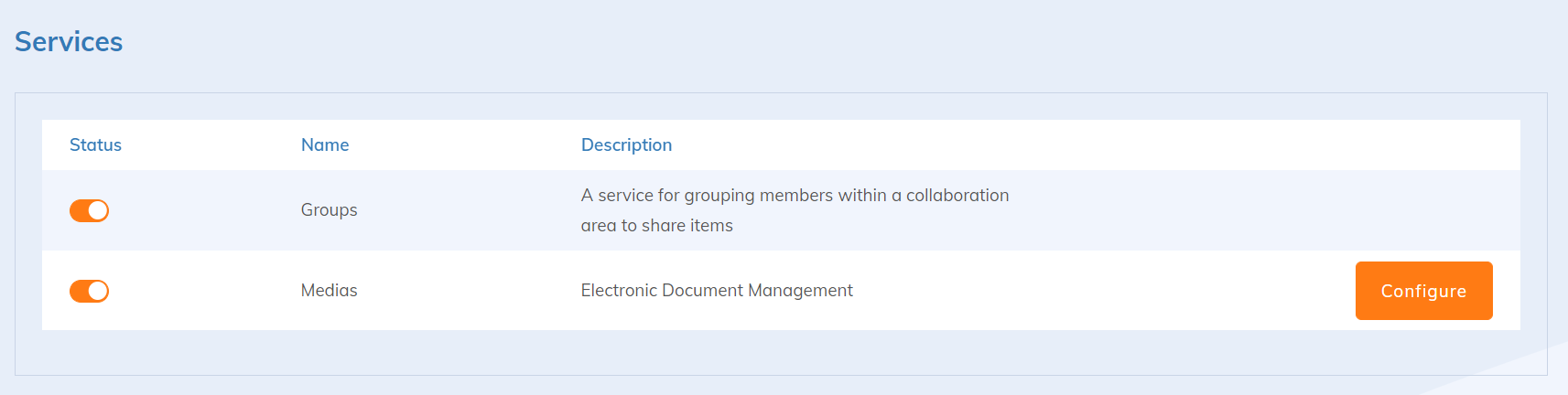Click the Electronic Document Management description

716,290
